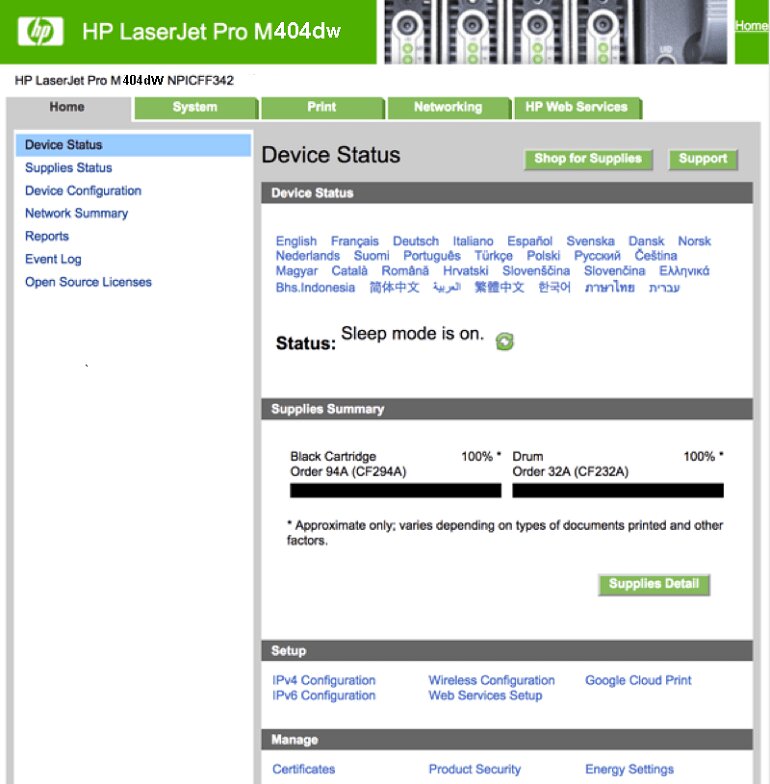This screenshot has height=784, width=770.
Task: Switch language to Arabic
Action: pyautogui.click(x=446, y=287)
